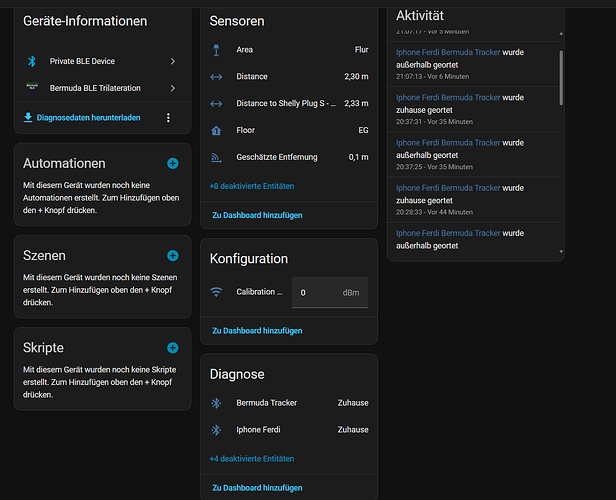This screenshot has height=500, width=616.
Task: Click the Geschätzte Entfernung signal icon
Action: [x=216, y=158]
